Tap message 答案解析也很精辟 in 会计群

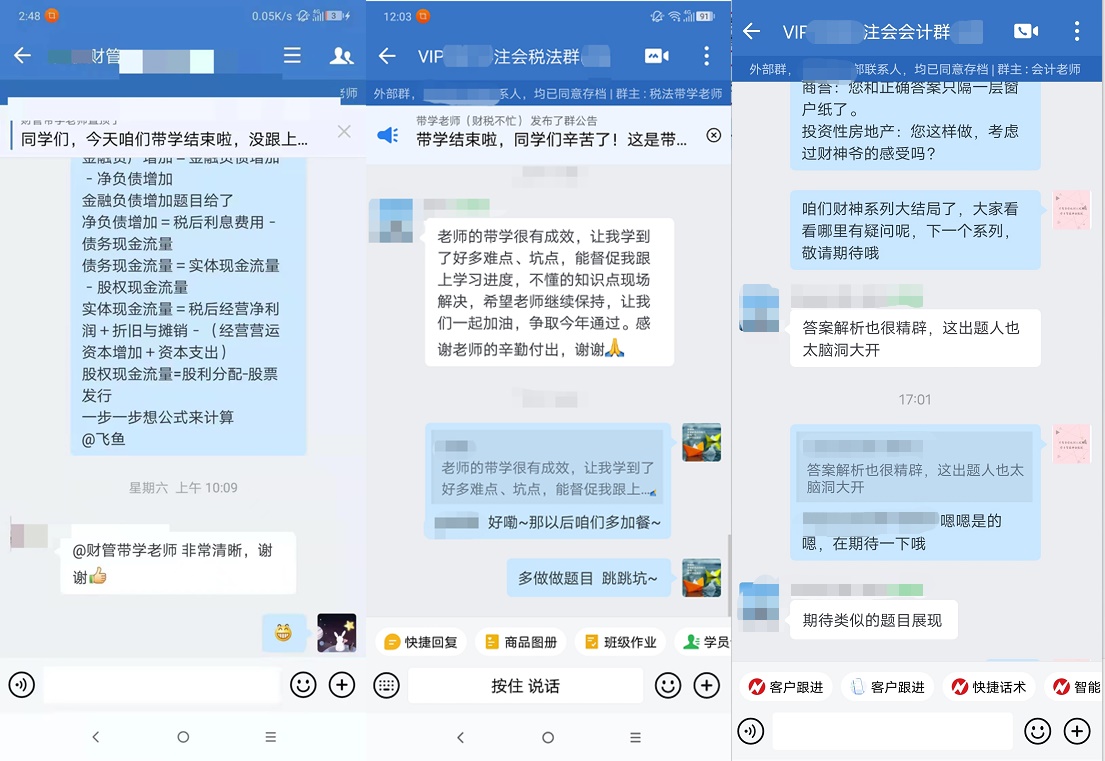pyautogui.click(x=915, y=338)
